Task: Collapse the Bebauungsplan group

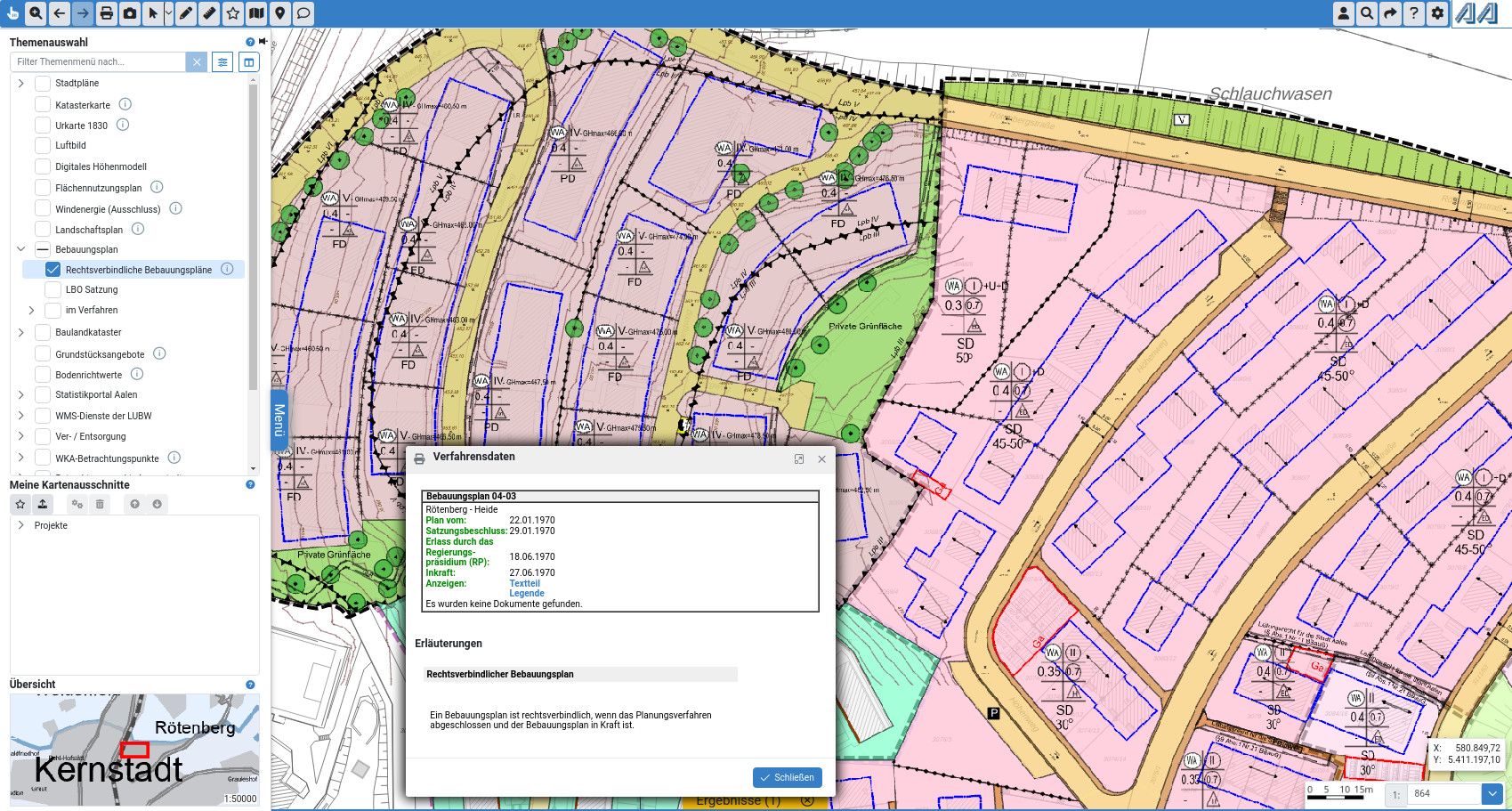Action: [21, 249]
